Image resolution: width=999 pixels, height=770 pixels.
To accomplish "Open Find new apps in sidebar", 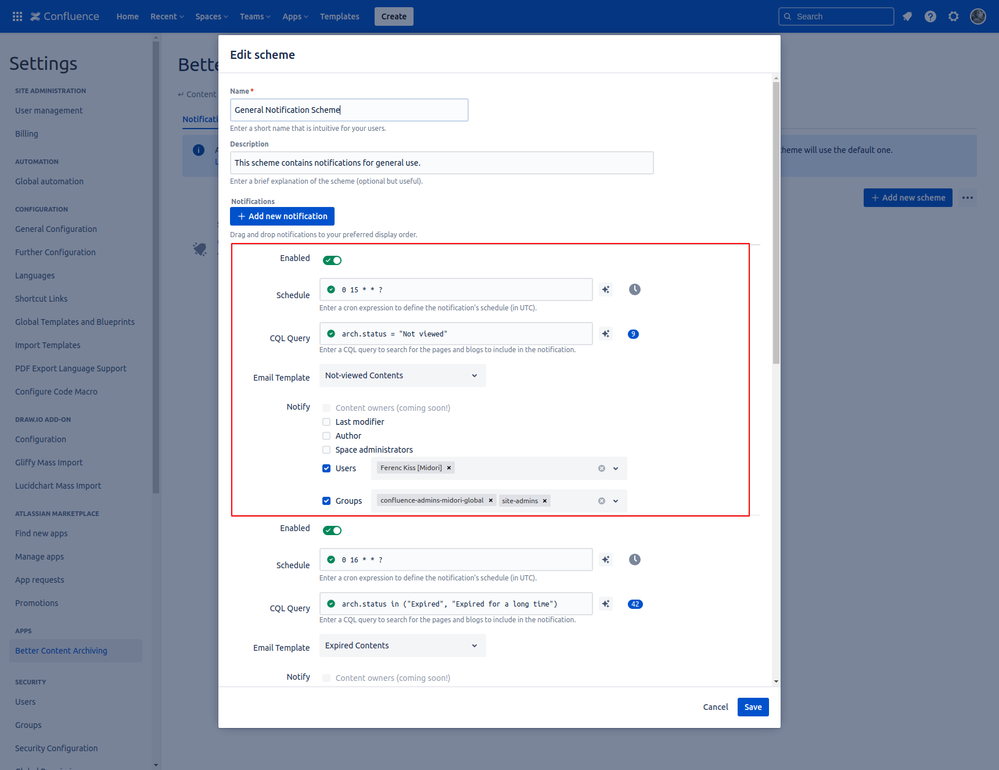I will (41, 534).
